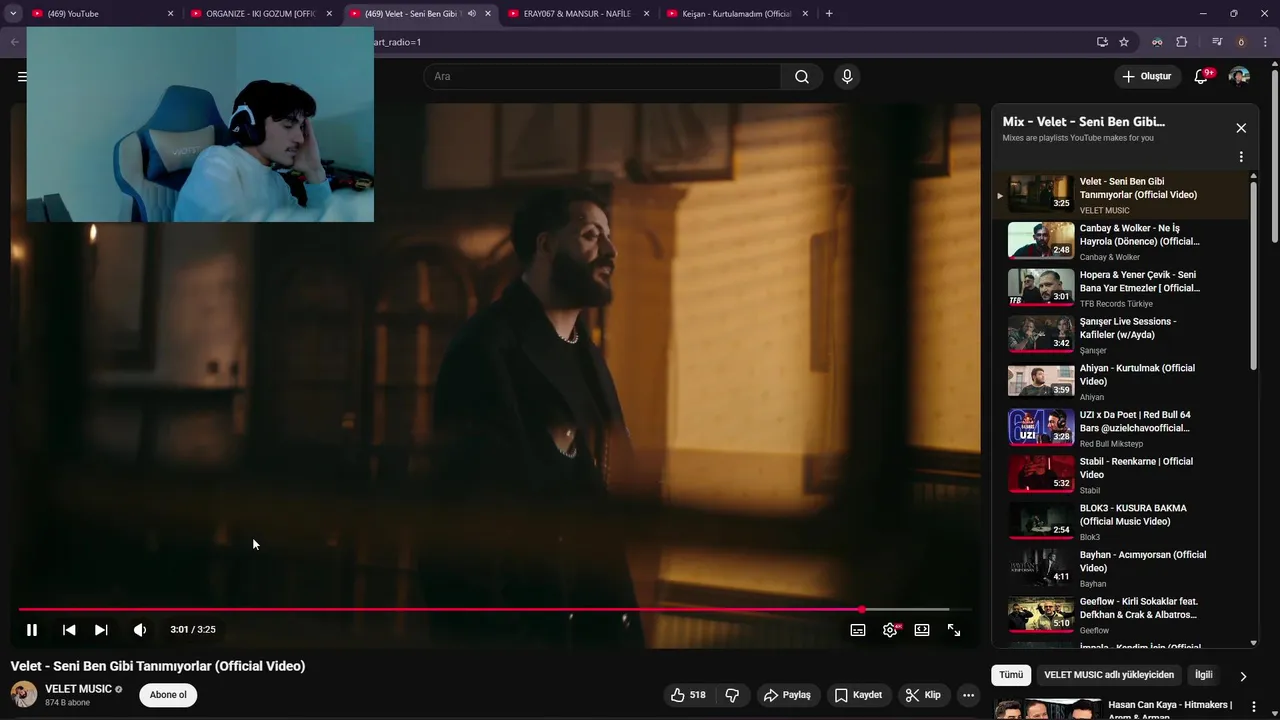Screen dimensions: 1280x720
Task: Switch to ORGANIZE - IKI GOZUM tab
Action: coord(260,14)
